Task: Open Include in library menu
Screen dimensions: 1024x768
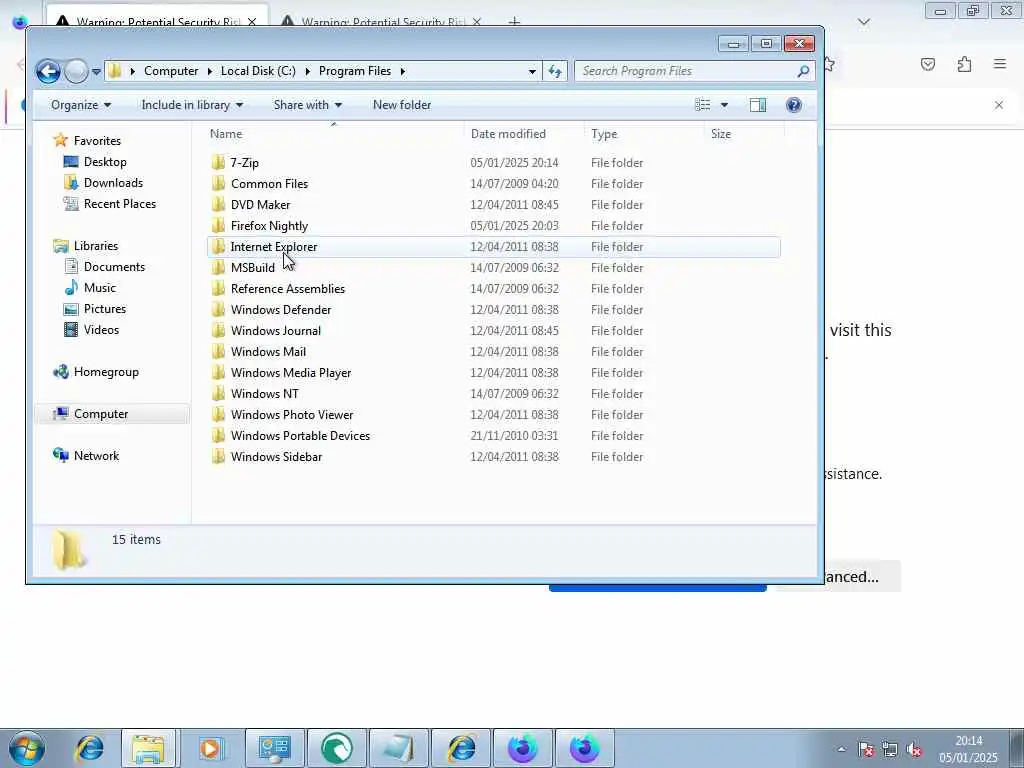Action: pyautogui.click(x=192, y=105)
